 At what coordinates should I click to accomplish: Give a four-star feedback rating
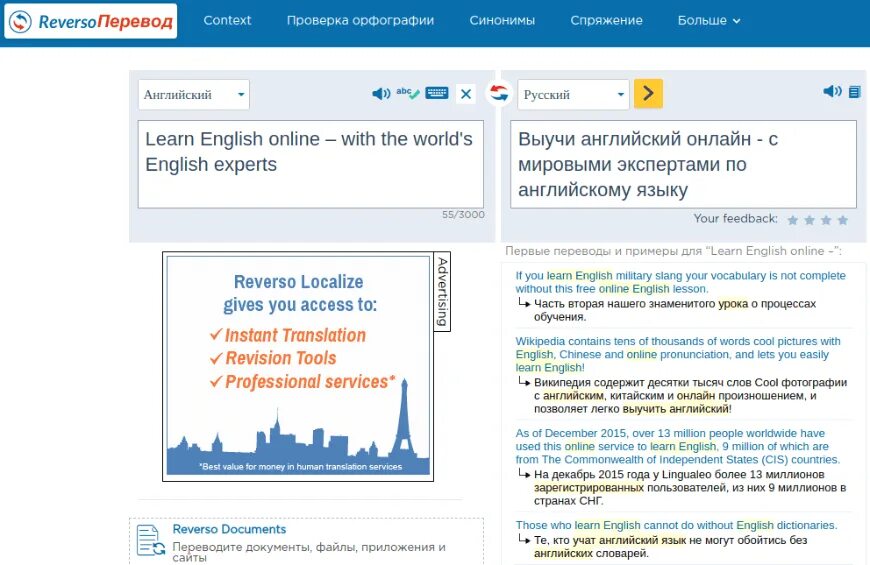tap(843, 220)
